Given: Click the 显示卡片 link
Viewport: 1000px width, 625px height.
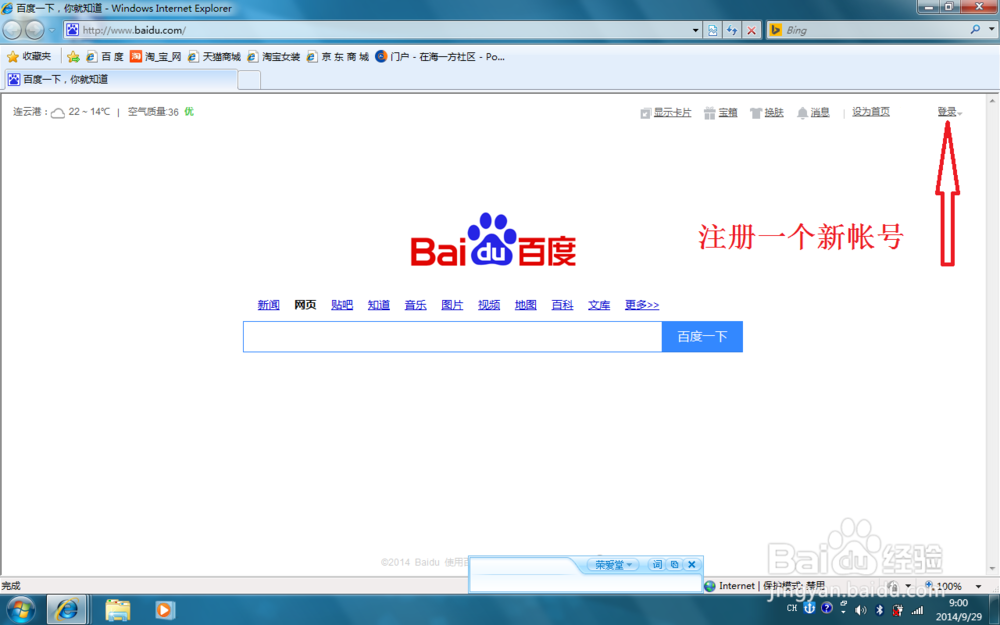Looking at the screenshot, I should click(x=666, y=113).
